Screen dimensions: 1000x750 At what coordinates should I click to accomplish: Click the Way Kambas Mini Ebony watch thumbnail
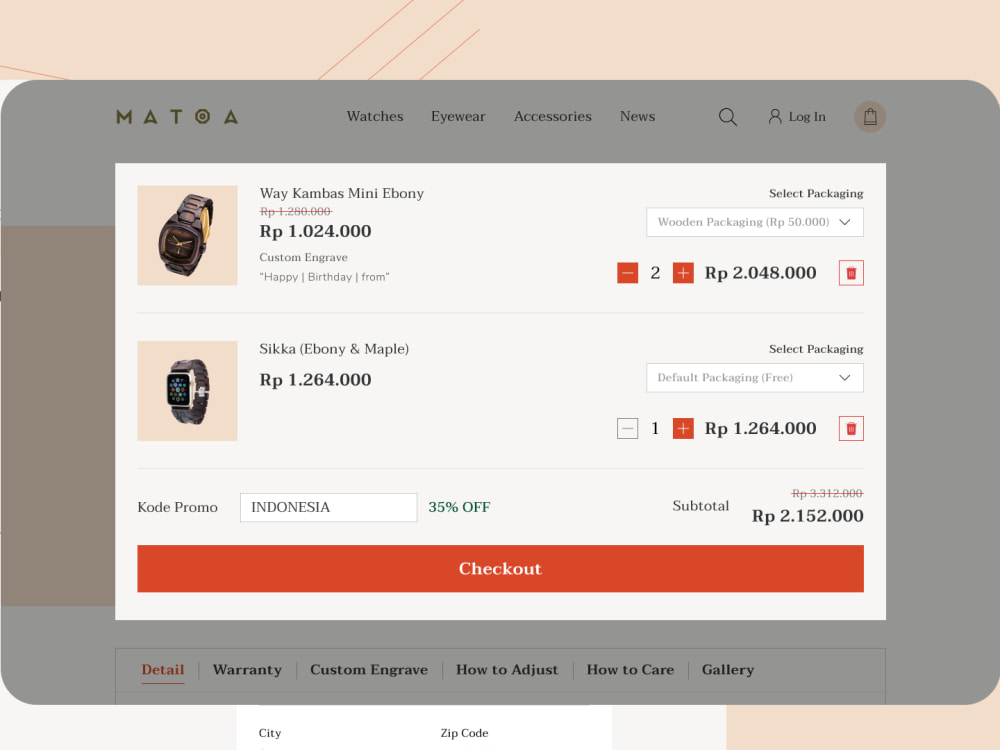pyautogui.click(x=187, y=235)
